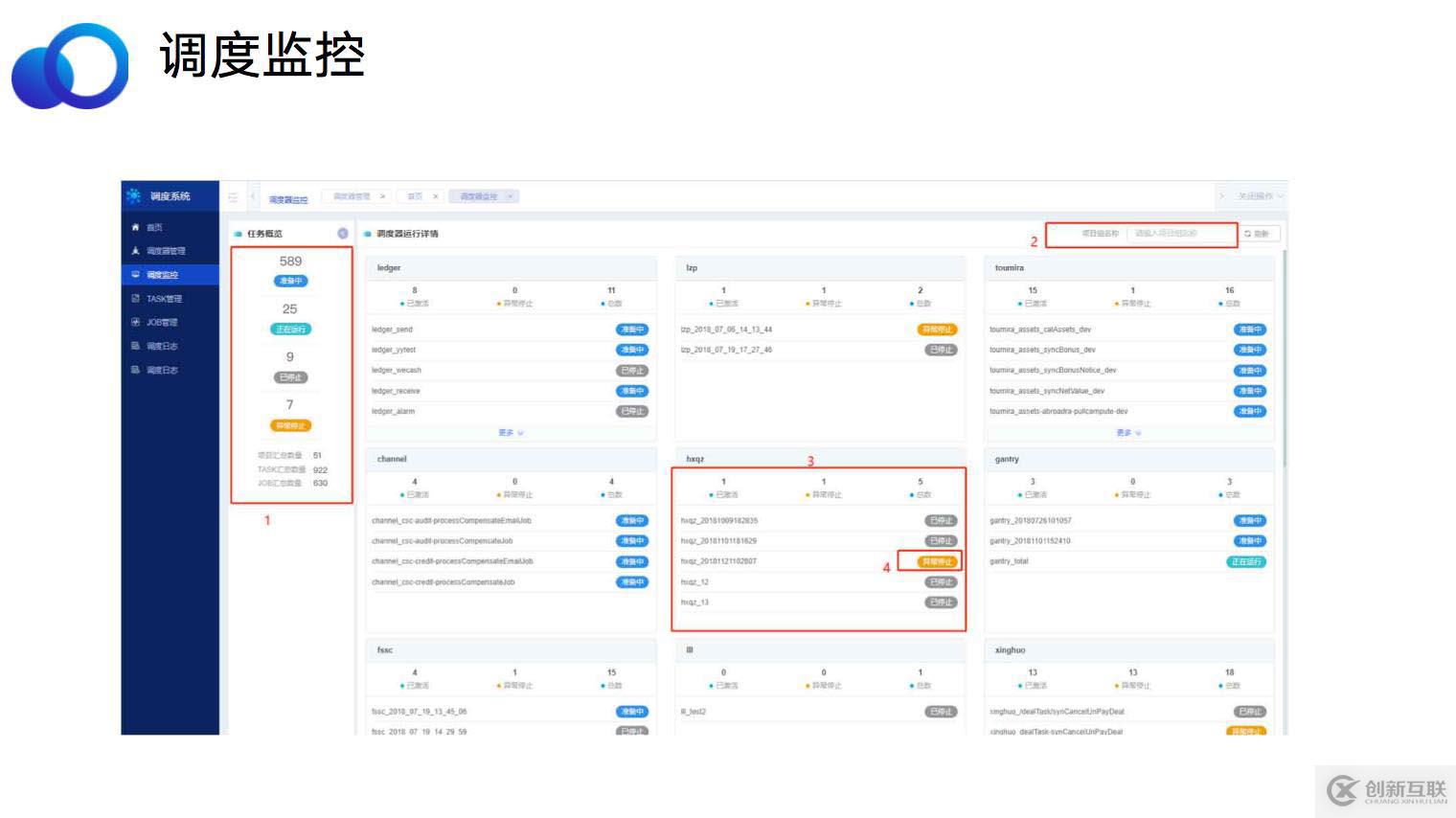The width and height of the screenshot is (1456, 818).
Task: Click the JOB管理 sidebar icon
Action: tap(135, 323)
